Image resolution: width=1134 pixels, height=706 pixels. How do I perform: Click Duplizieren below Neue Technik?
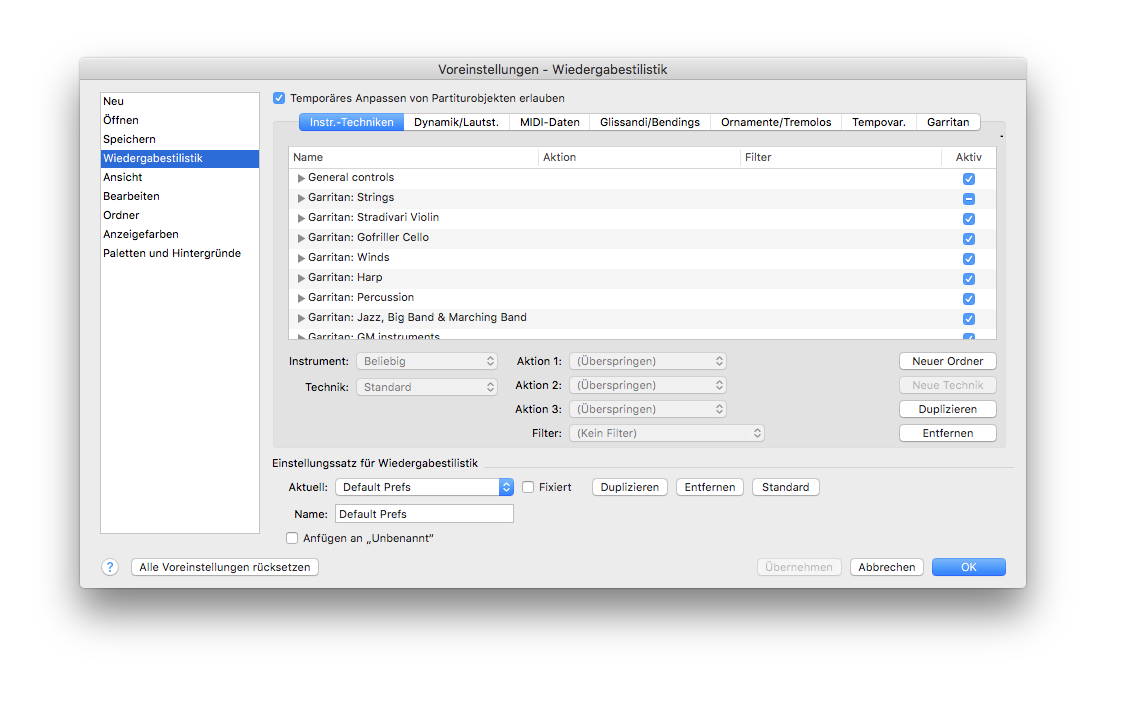[x=947, y=409]
